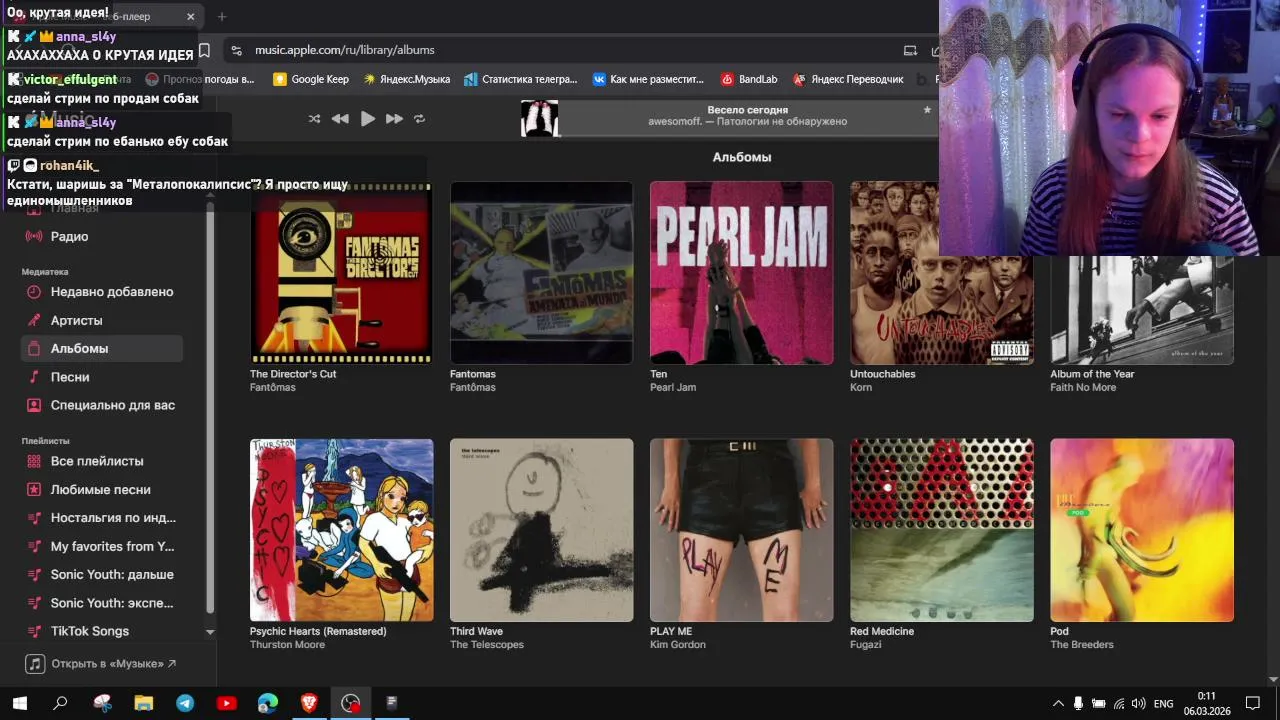Open File Explorer from the taskbar
This screenshot has height=720, width=1280.
(144, 703)
